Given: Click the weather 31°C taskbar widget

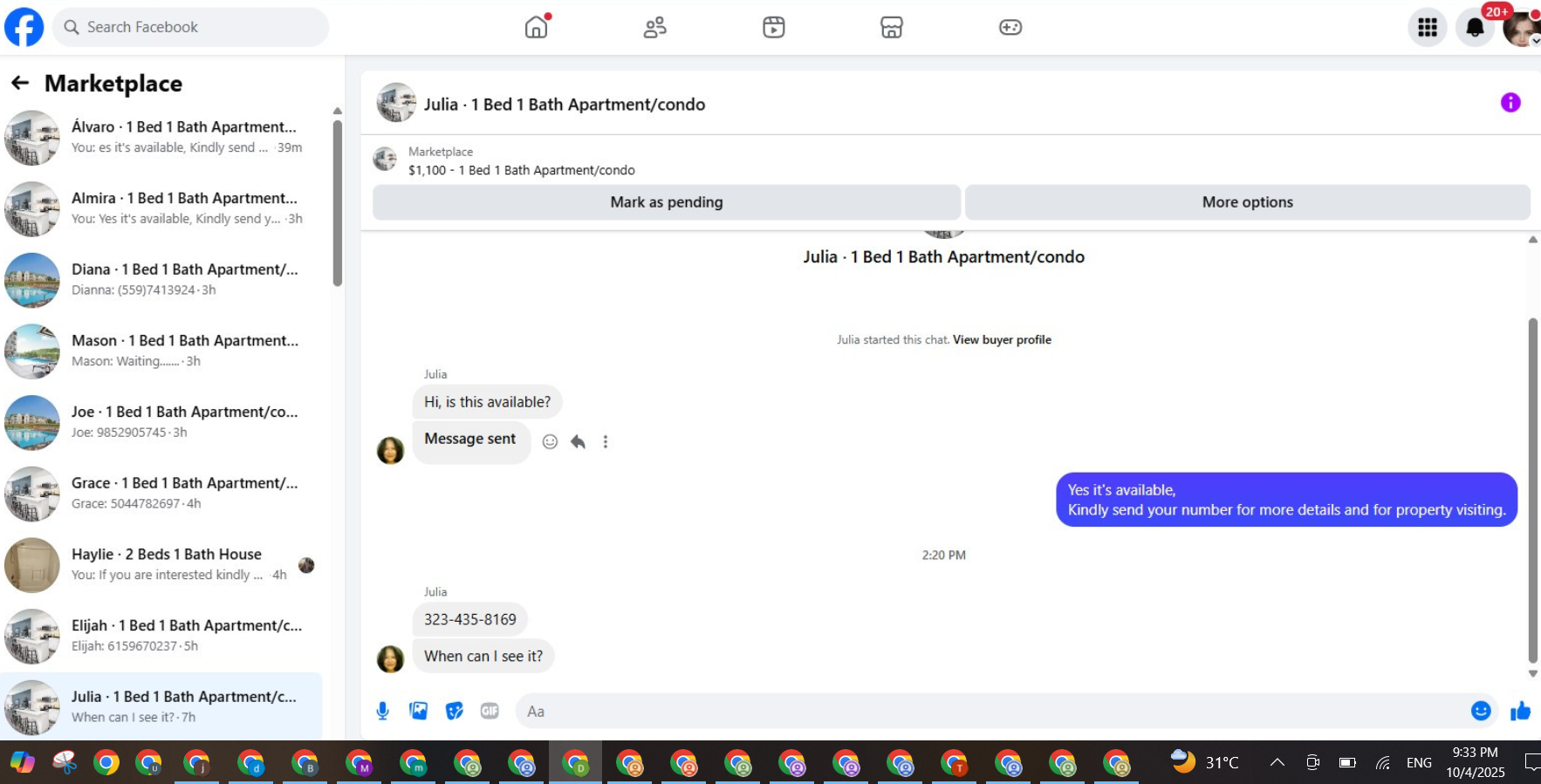Looking at the screenshot, I should (1205, 762).
